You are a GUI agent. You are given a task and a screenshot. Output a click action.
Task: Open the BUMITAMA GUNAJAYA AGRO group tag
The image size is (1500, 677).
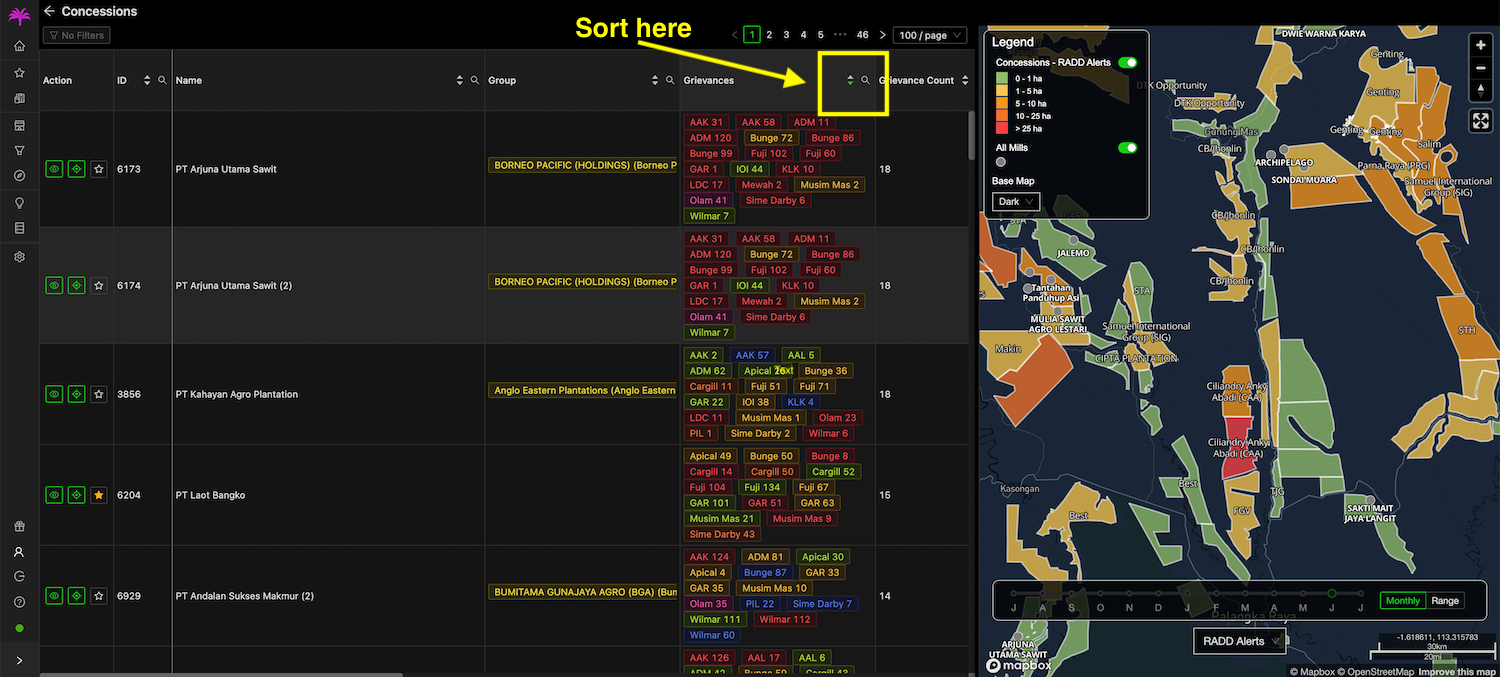[584, 592]
